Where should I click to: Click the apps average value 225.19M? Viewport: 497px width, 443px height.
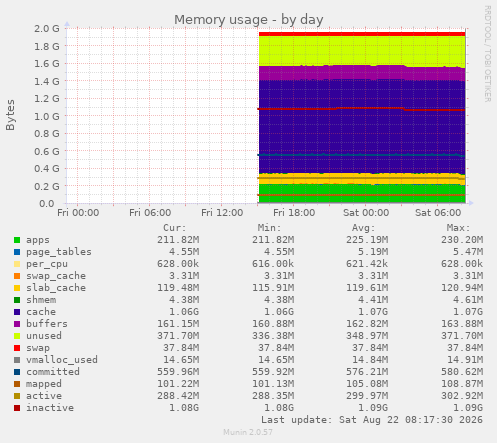[x=367, y=240]
